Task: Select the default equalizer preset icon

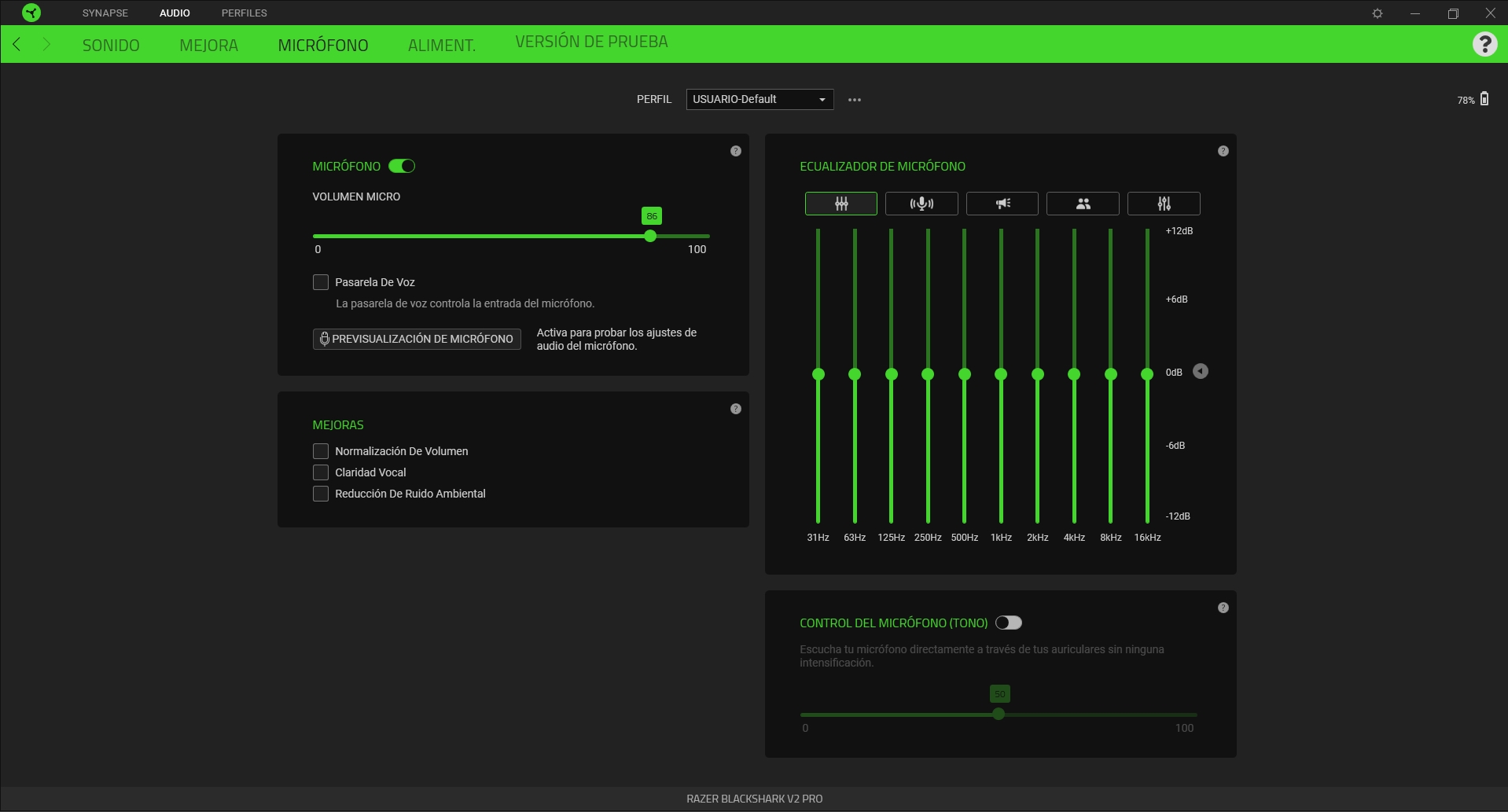Action: coord(841,204)
